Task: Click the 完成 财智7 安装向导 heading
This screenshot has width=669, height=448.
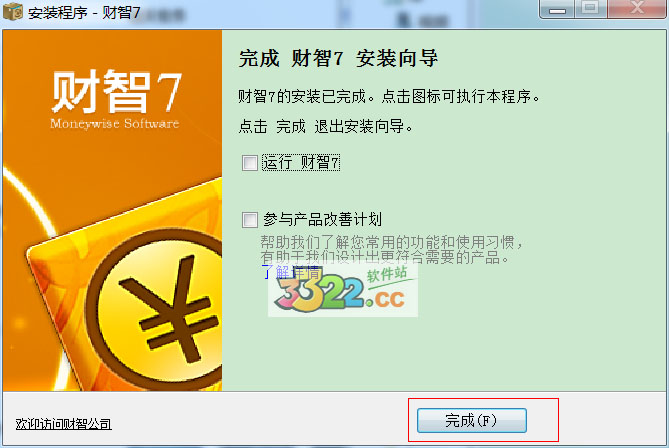Action: [x=338, y=58]
